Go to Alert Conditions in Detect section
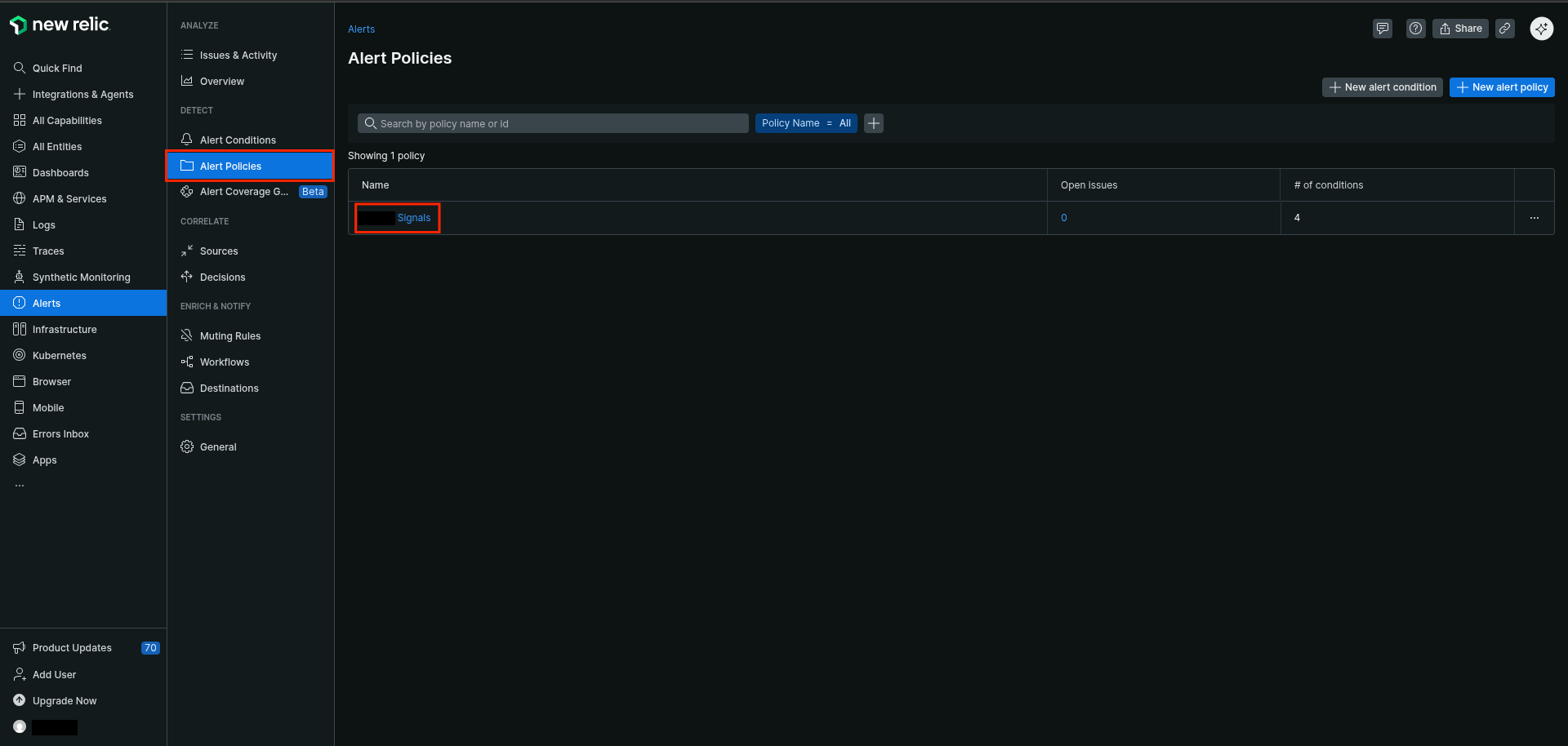Viewport: 1568px width, 746px height. [238, 140]
